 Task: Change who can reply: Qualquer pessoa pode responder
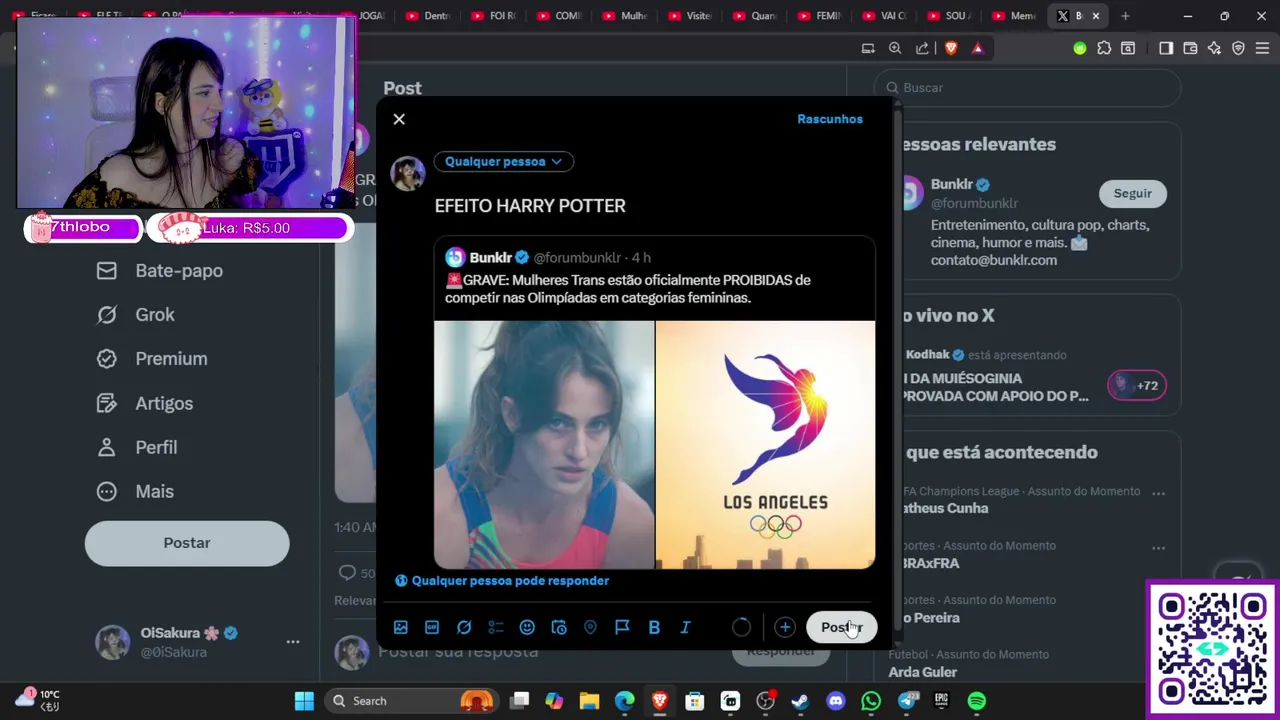tap(502, 580)
